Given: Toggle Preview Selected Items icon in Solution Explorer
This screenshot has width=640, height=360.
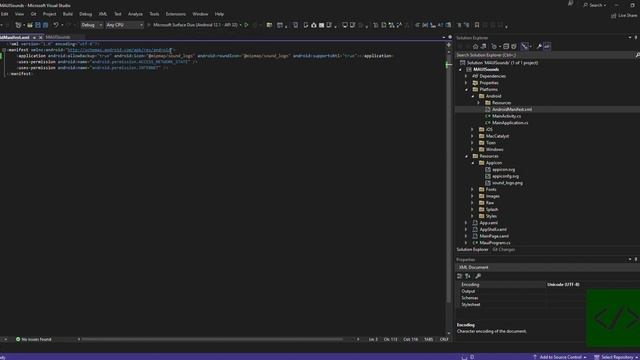Looking at the screenshot, I should click(547, 47).
